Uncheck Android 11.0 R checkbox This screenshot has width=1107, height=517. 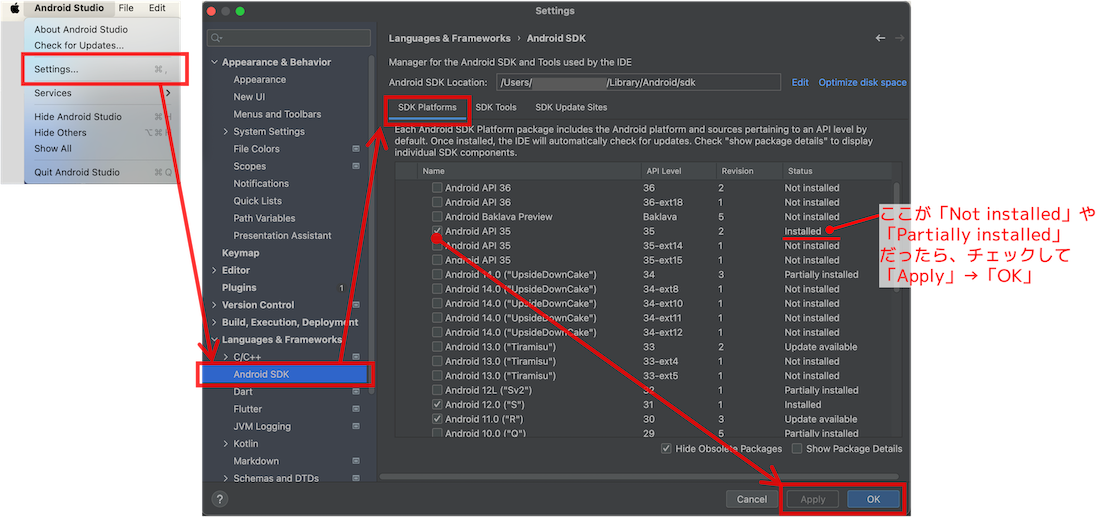tap(437, 419)
